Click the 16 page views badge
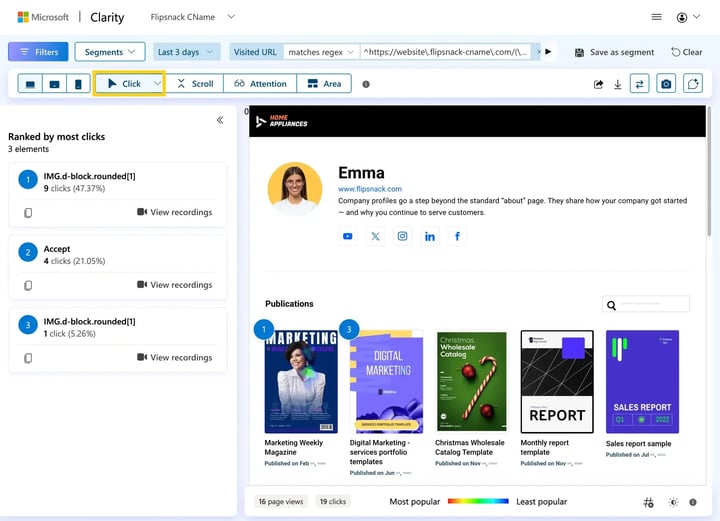Image resolution: width=720 pixels, height=521 pixels. tap(281, 502)
